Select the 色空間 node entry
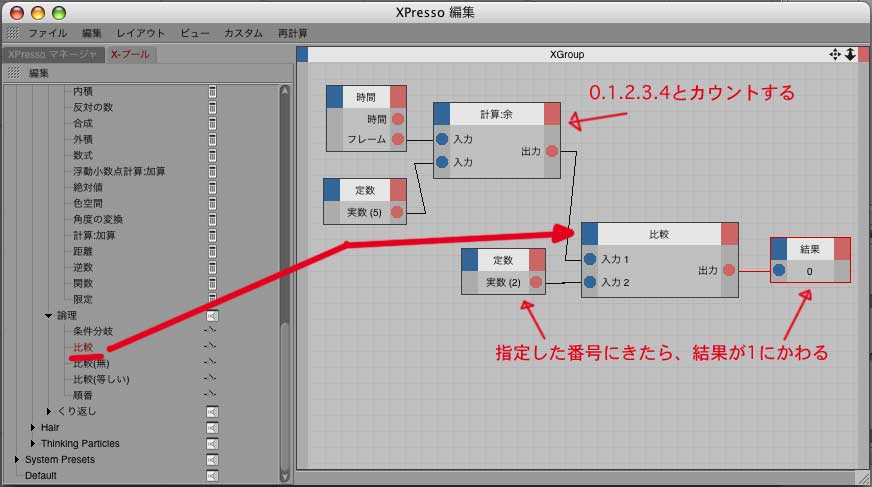The image size is (872, 487). tap(88, 203)
